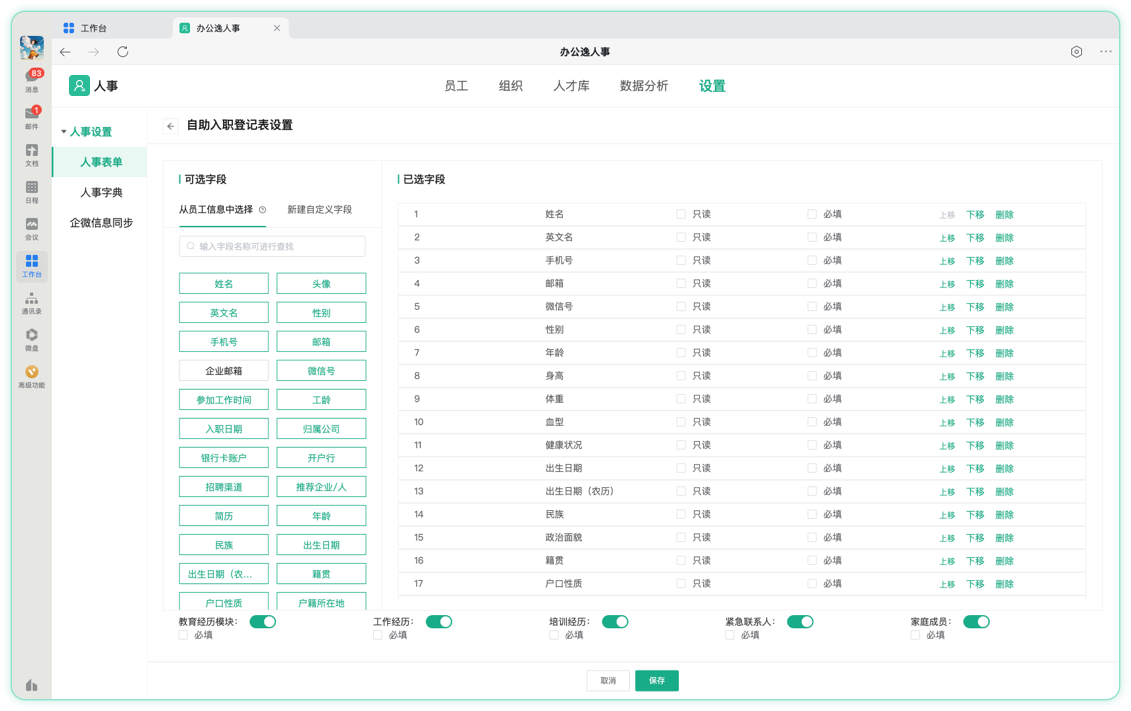Check 必填 under 家庭成员

[x=915, y=635]
